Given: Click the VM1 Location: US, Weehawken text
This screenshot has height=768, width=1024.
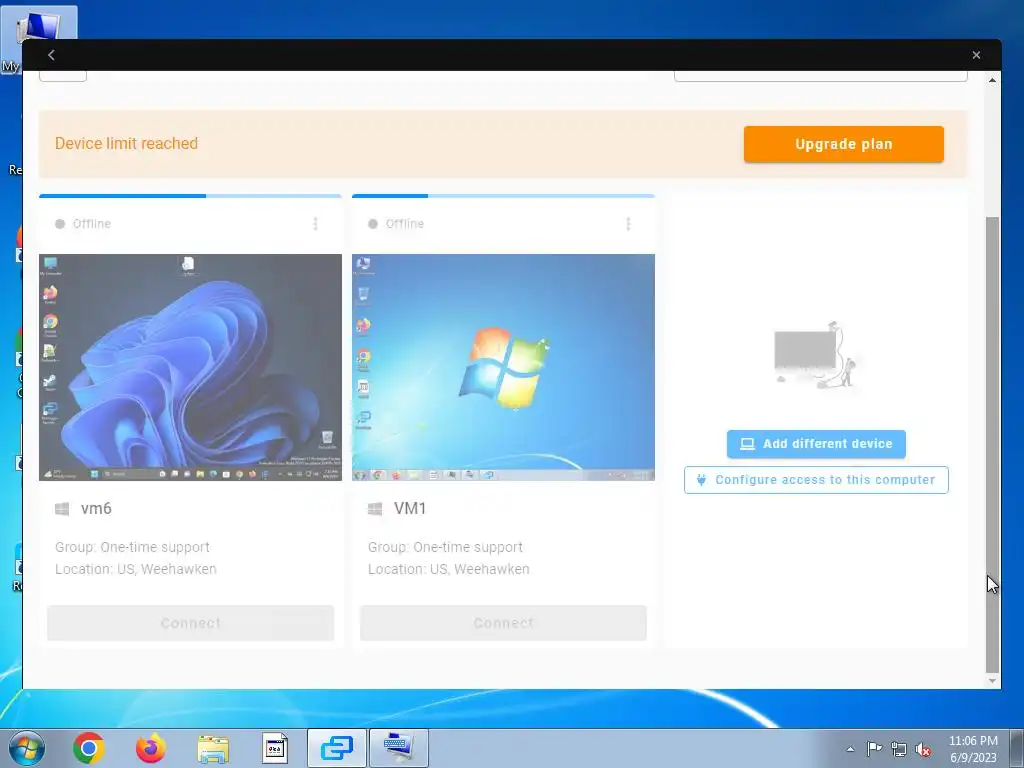Looking at the screenshot, I should click(x=448, y=569).
